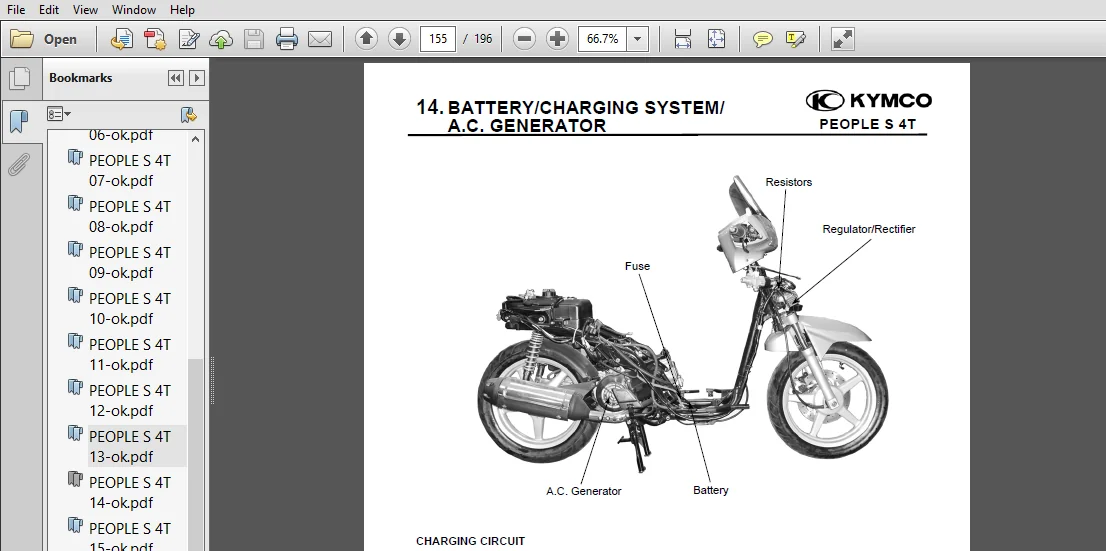Viewport: 1106px width, 551px height.
Task: Zoom in with the plus button
Action: click(557, 38)
